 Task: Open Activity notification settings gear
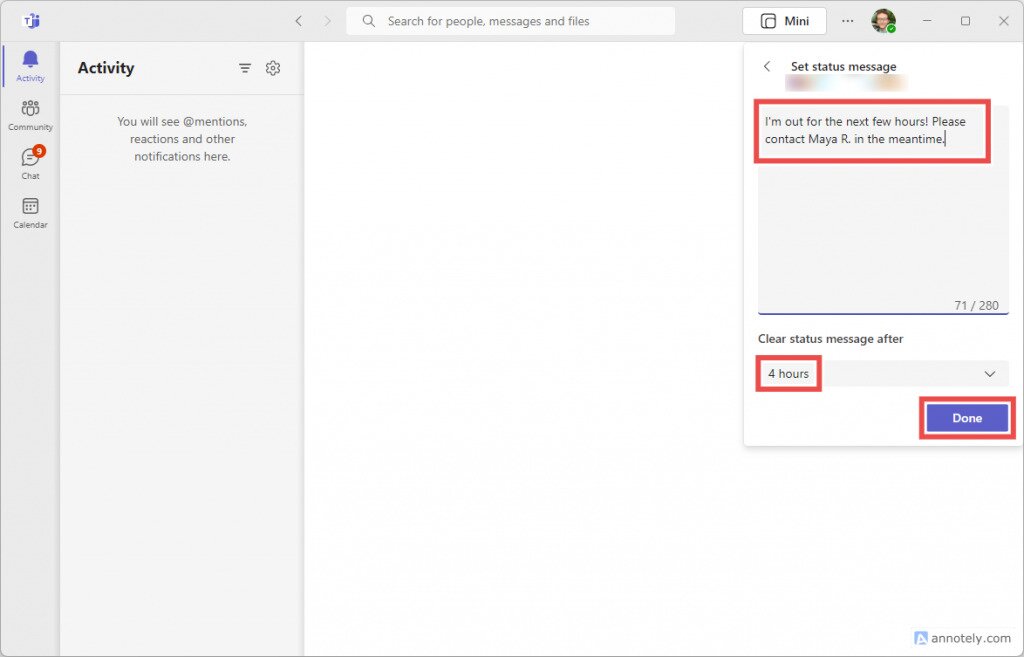273,68
